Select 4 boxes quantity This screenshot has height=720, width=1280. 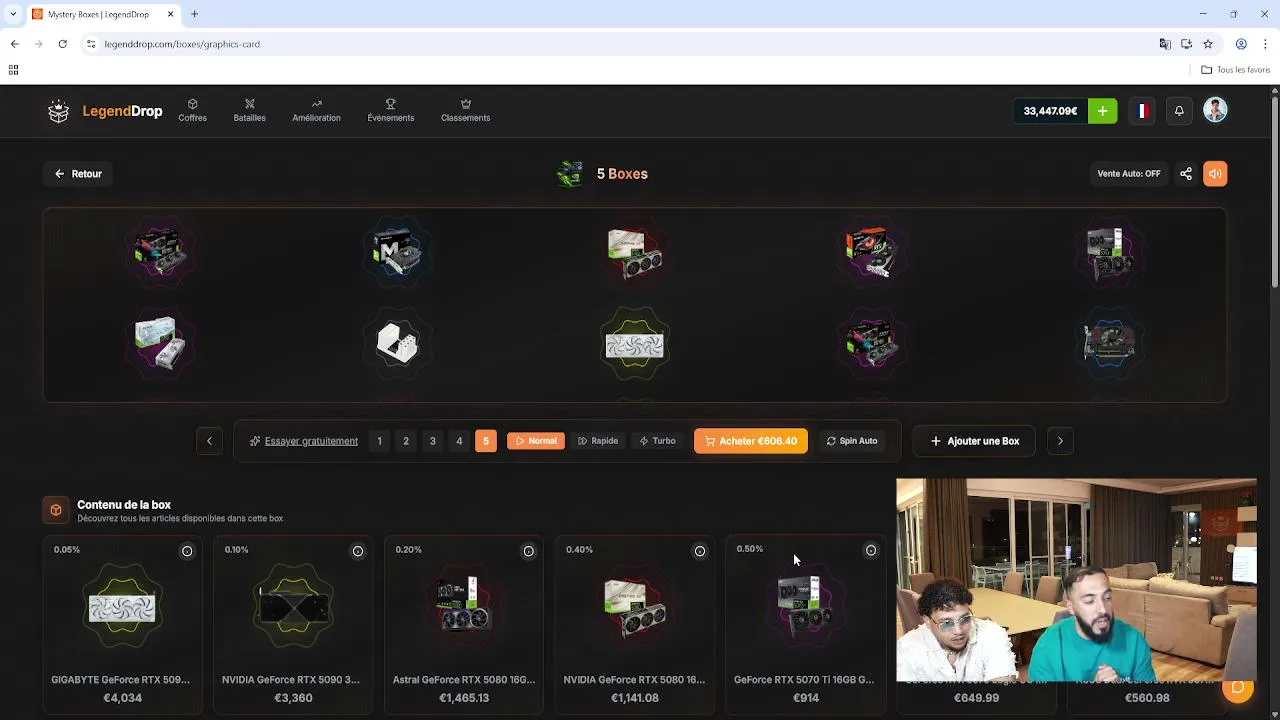coord(459,441)
